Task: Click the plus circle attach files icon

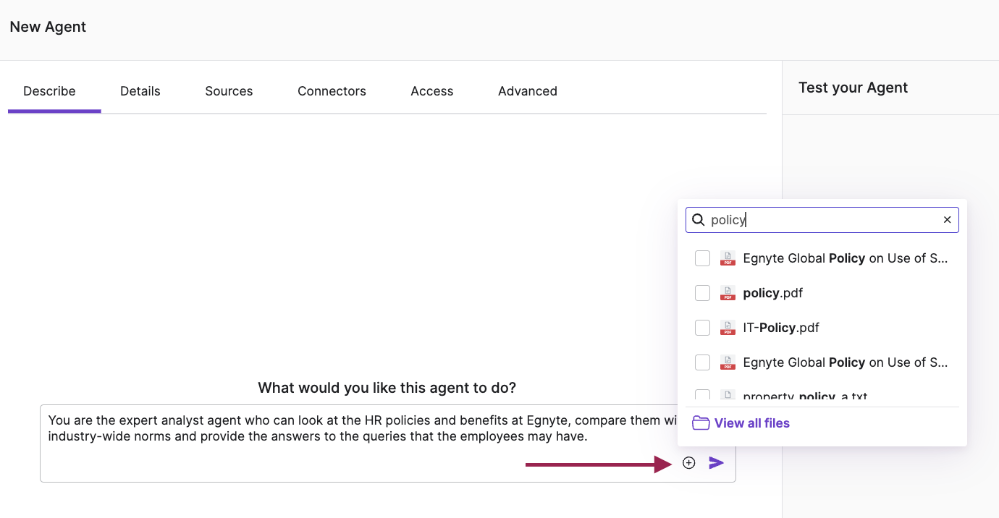Action: point(689,463)
